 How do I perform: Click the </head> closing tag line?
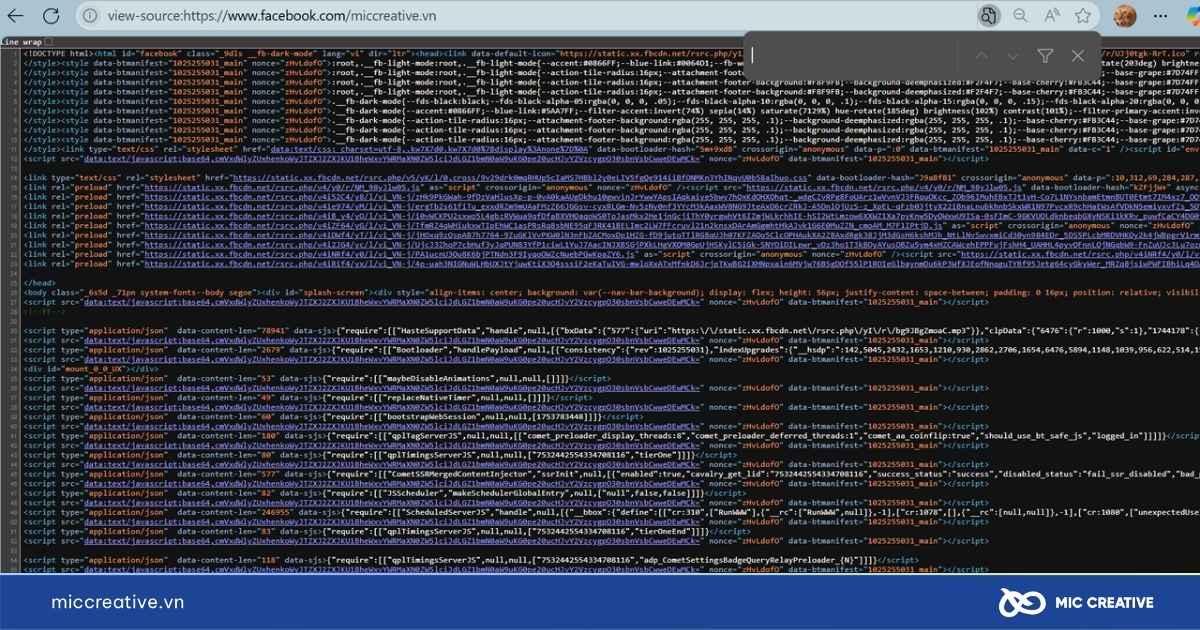(x=38, y=283)
